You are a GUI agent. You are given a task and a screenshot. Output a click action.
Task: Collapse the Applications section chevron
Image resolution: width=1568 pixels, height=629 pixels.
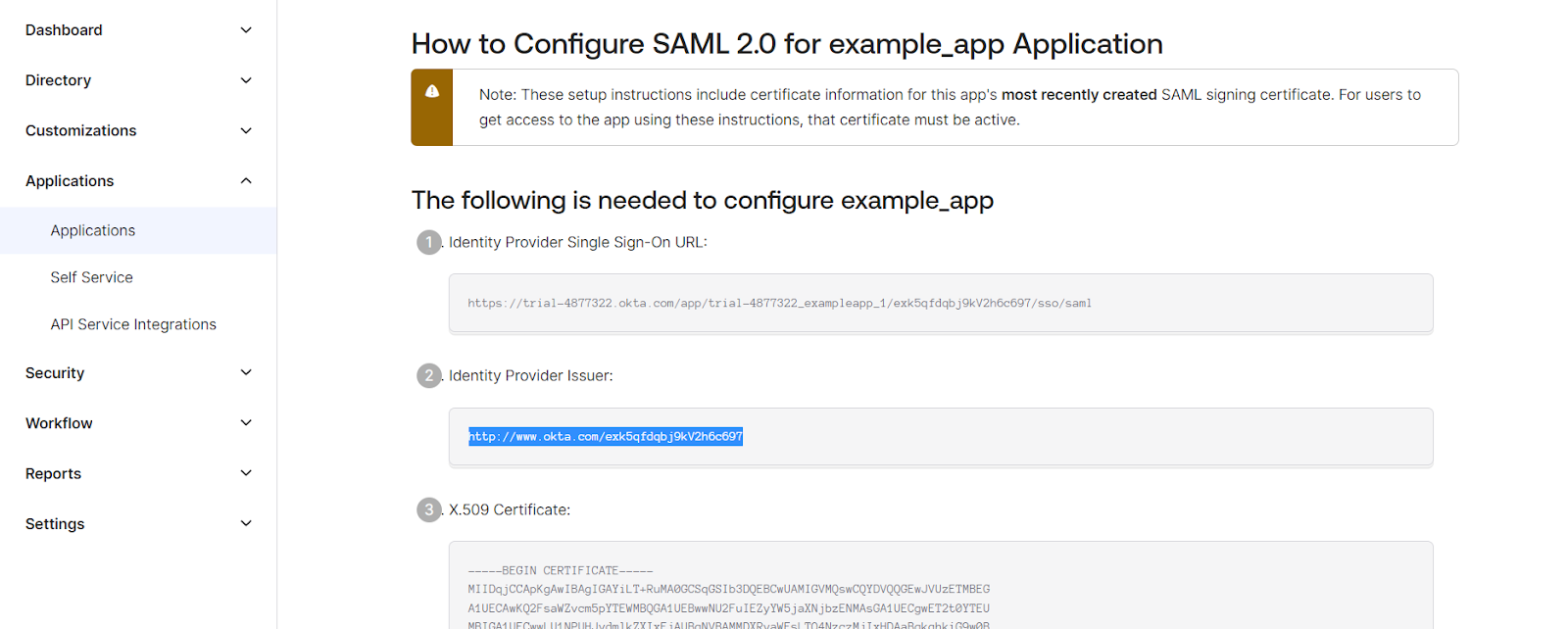point(246,180)
